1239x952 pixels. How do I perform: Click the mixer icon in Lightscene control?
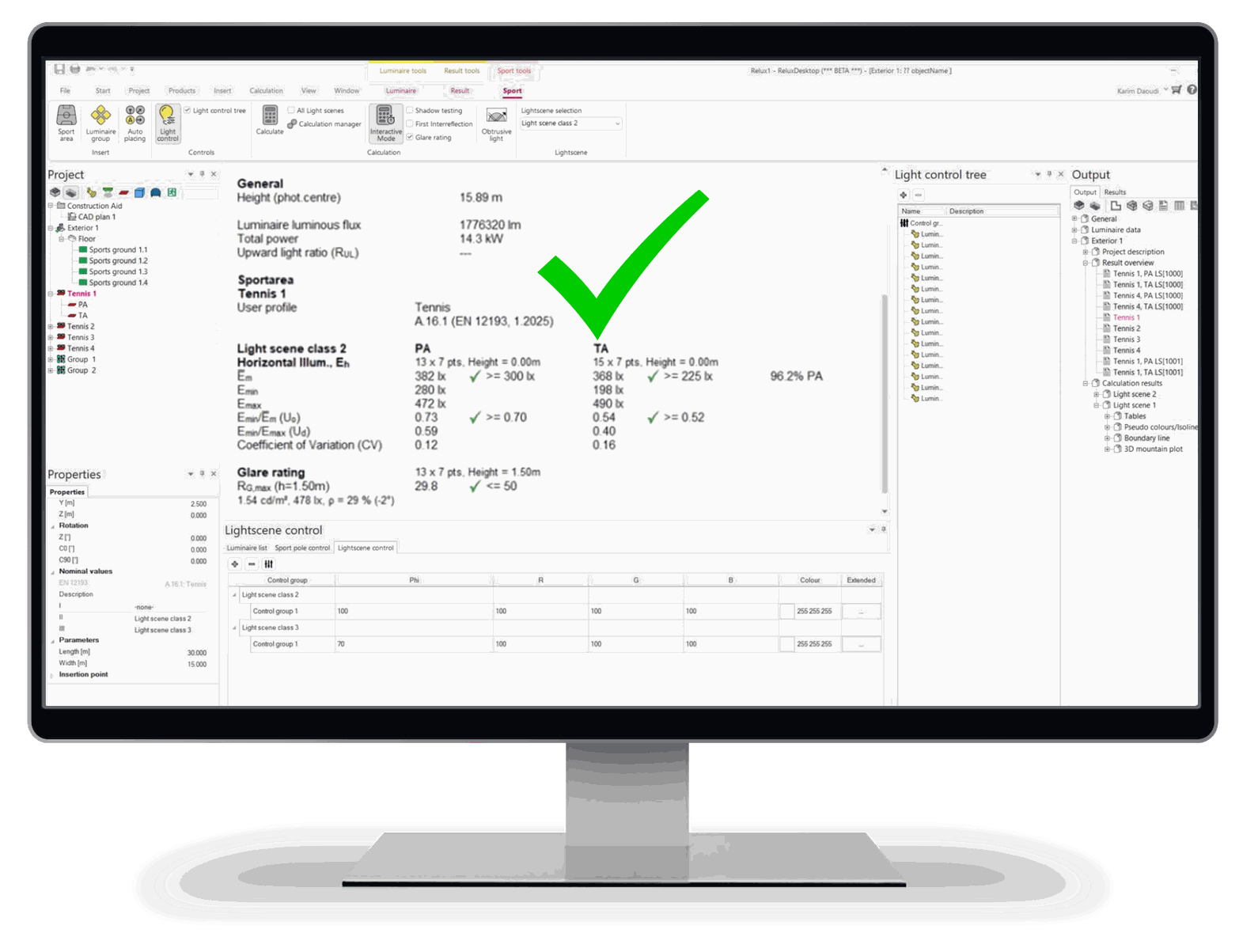coord(269,564)
